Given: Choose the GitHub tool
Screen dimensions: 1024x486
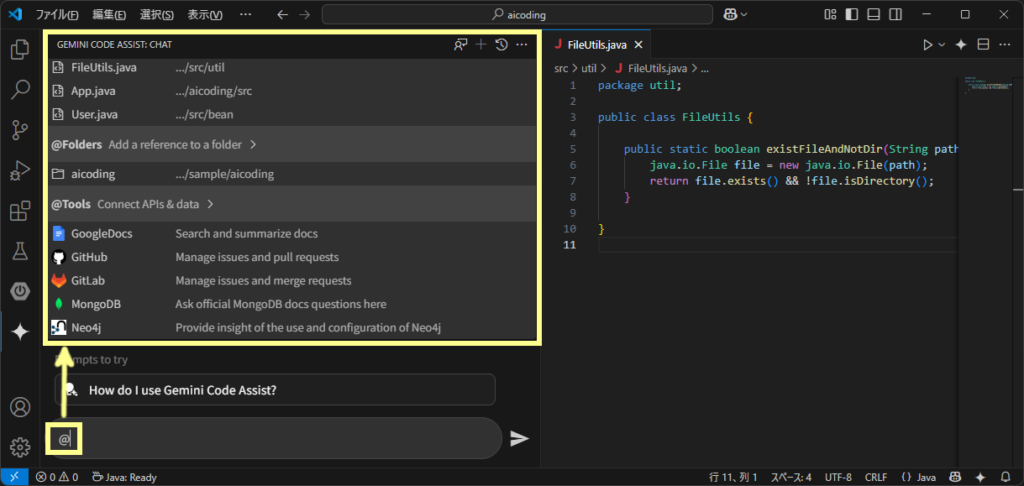Looking at the screenshot, I should coord(291,257).
